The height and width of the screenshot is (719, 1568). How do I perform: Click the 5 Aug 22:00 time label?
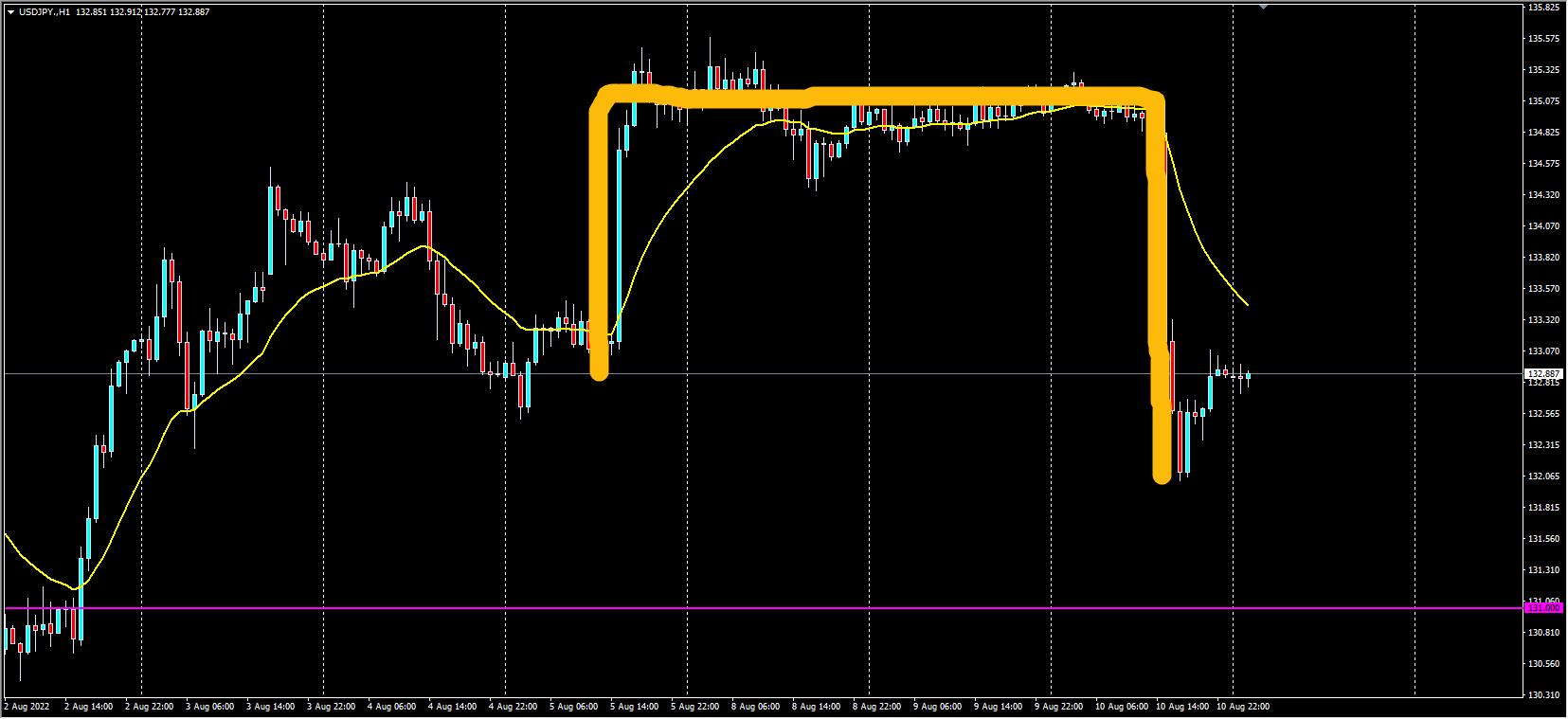(x=694, y=707)
